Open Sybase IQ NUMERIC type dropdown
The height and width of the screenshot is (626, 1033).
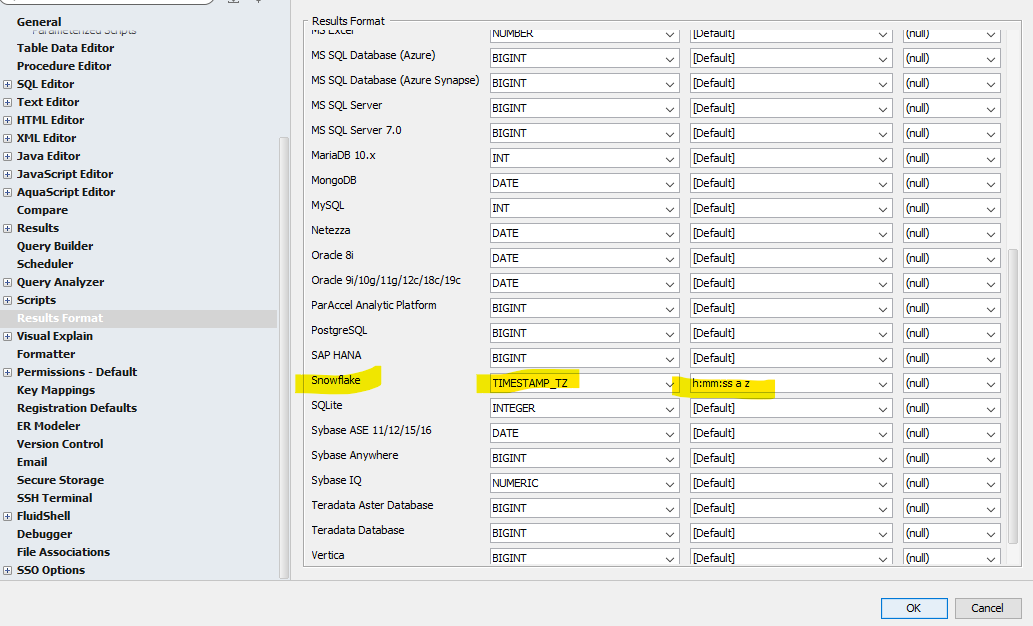(669, 483)
